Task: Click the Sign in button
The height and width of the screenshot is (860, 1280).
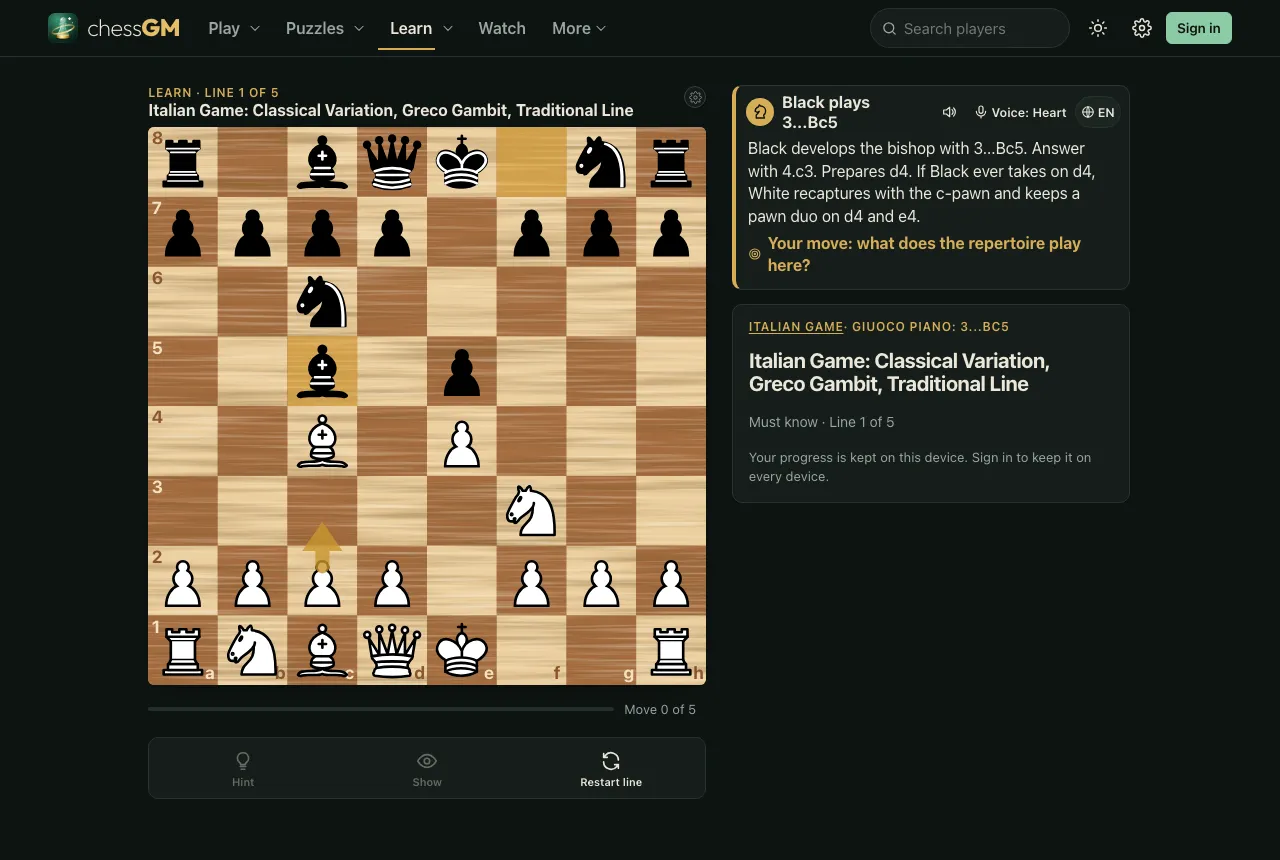Action: click(1198, 28)
